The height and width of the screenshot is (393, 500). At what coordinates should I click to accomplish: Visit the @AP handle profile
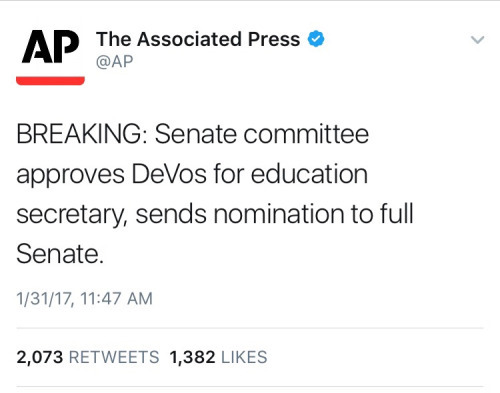(114, 62)
